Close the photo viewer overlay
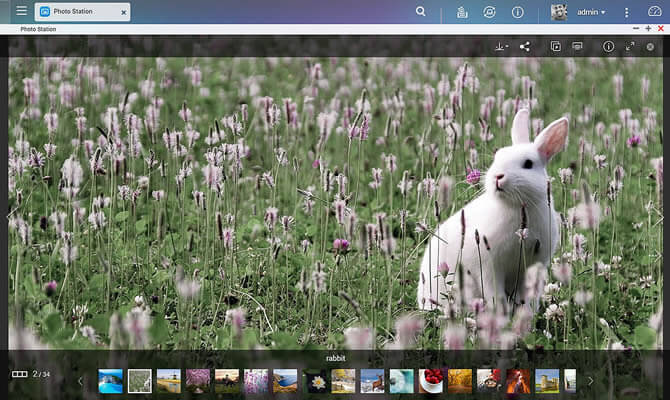The width and height of the screenshot is (670, 400). pyautogui.click(x=650, y=46)
